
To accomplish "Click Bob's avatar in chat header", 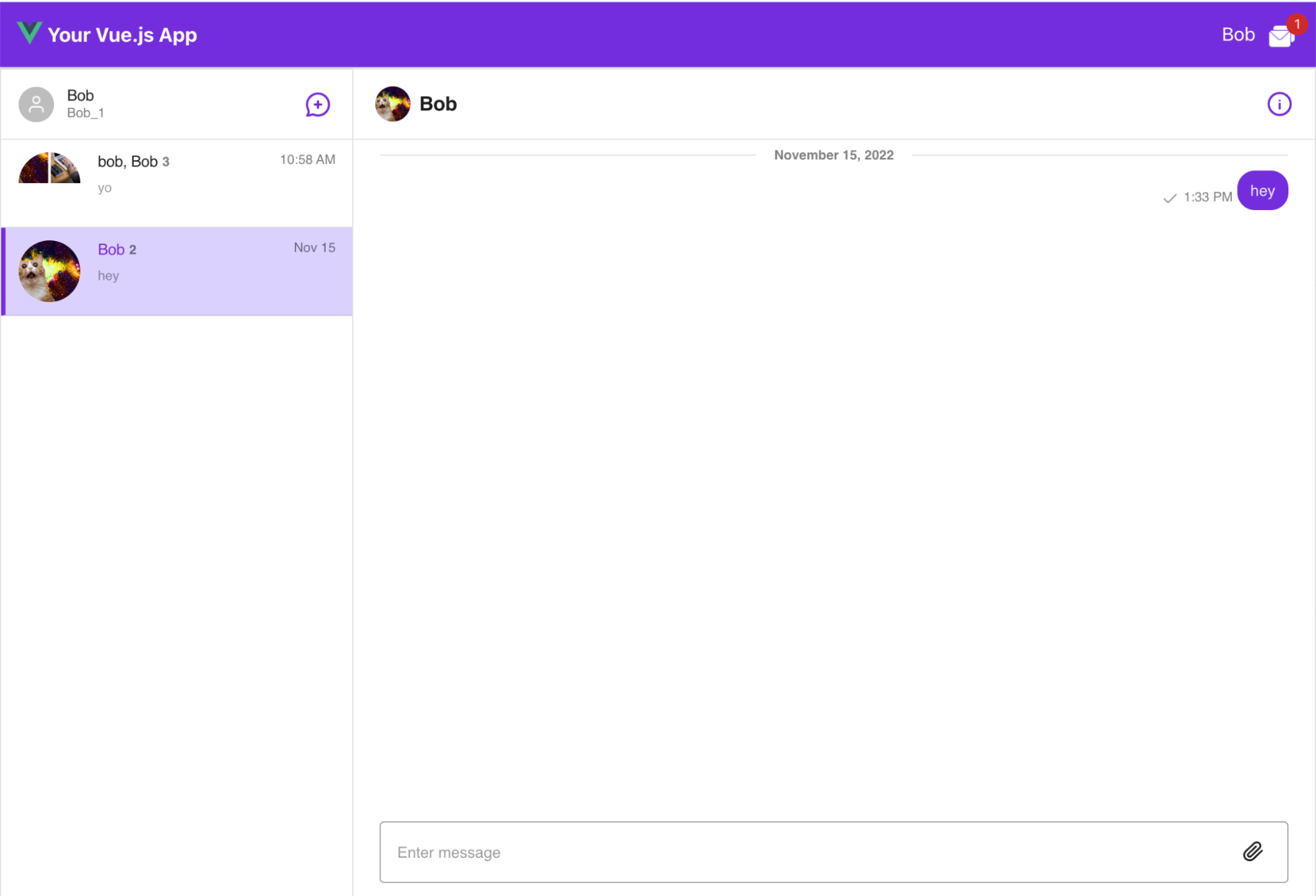I will pyautogui.click(x=392, y=104).
